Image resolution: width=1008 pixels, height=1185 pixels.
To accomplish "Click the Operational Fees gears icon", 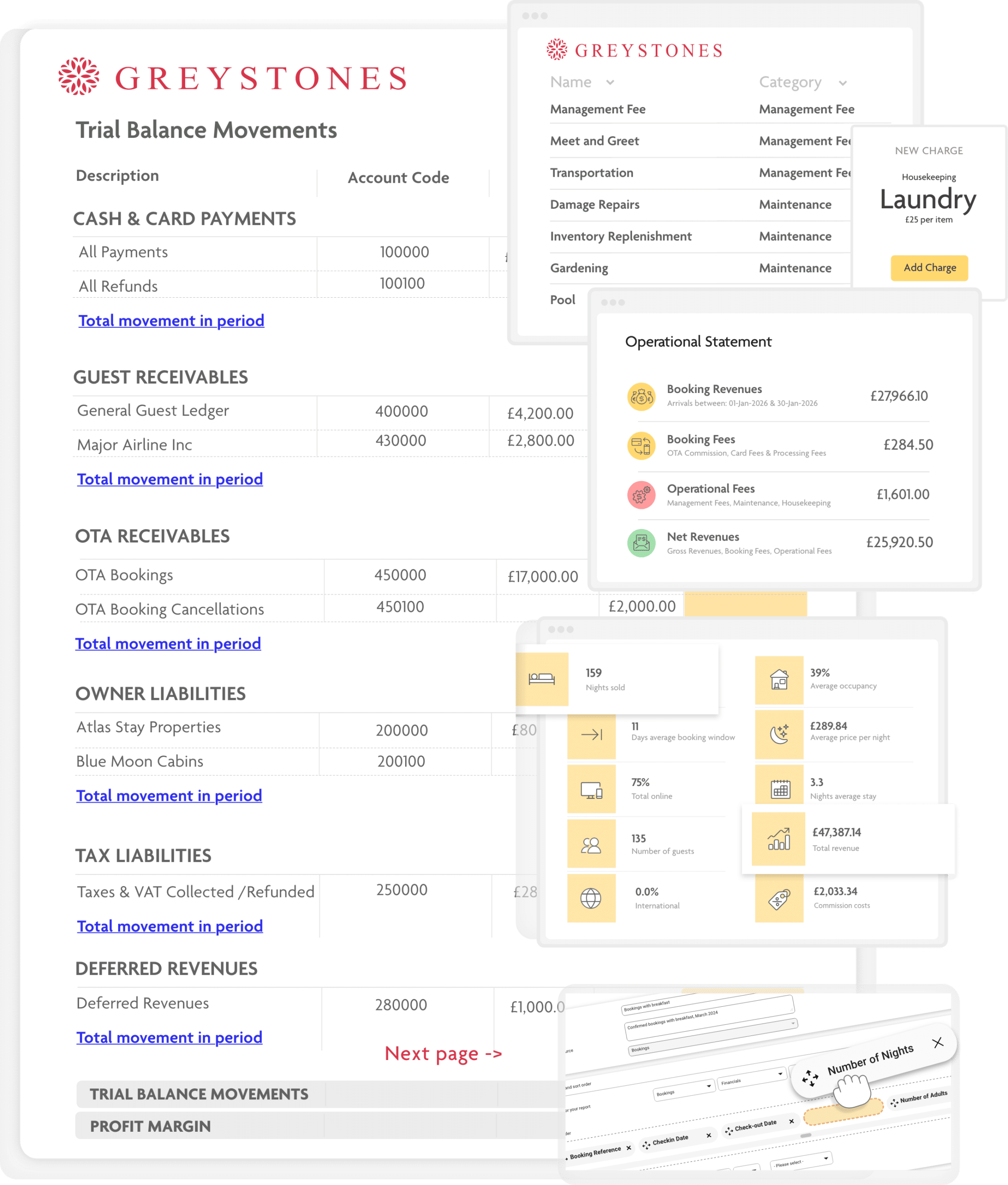I will click(641, 495).
